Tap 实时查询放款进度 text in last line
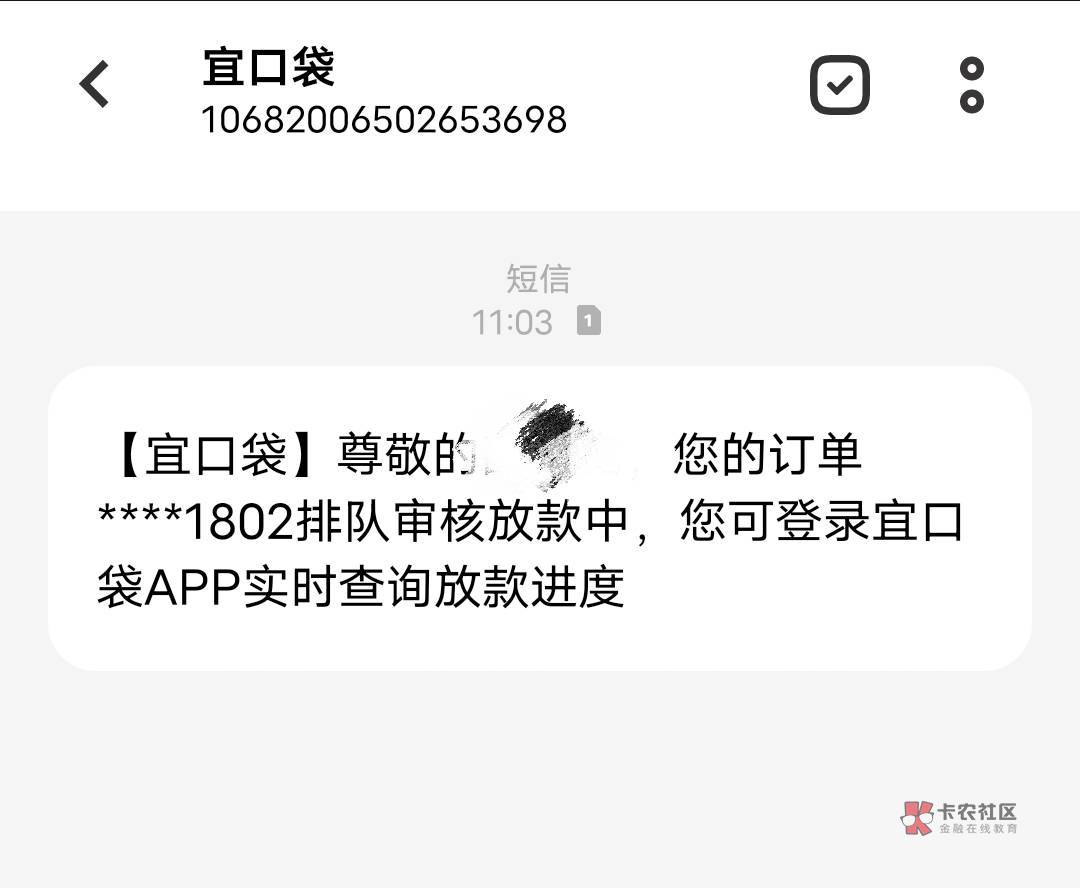Viewport: 1080px width, 888px height. click(433, 588)
